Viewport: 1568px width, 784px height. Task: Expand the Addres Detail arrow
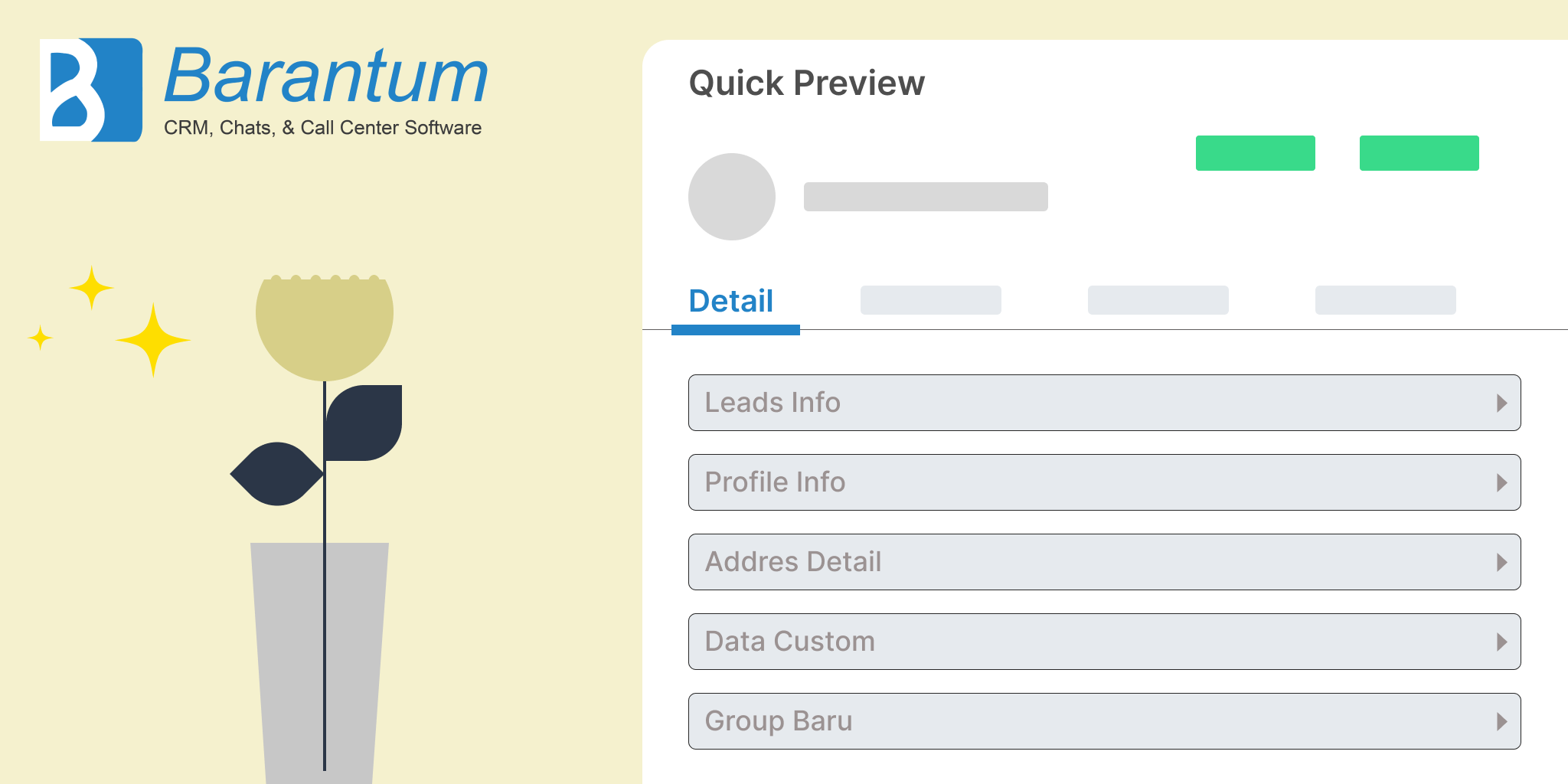pyautogui.click(x=1502, y=562)
